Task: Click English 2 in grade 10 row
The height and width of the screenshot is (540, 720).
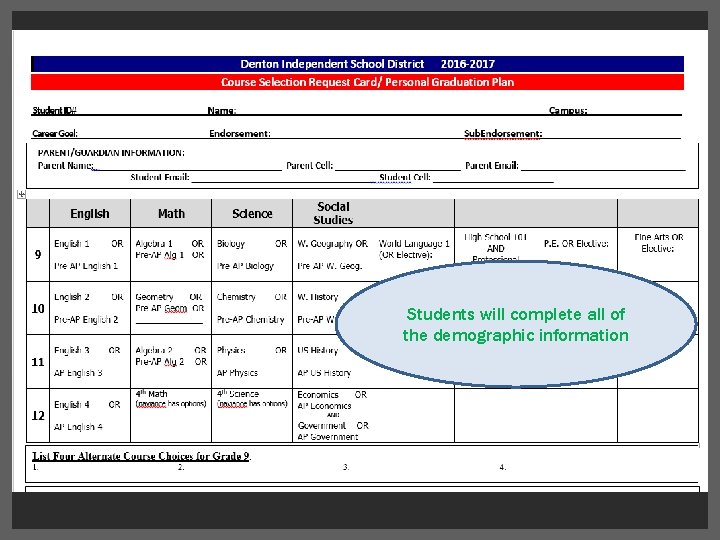Action: (x=72, y=297)
